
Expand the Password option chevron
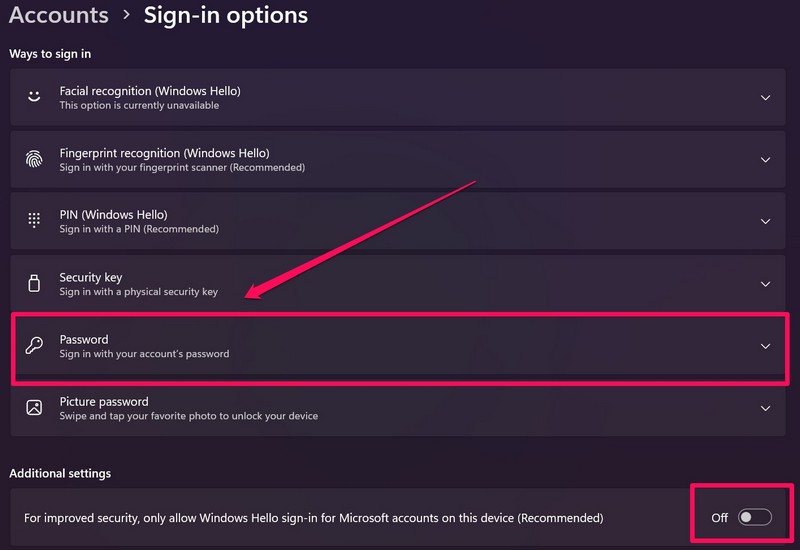(765, 346)
